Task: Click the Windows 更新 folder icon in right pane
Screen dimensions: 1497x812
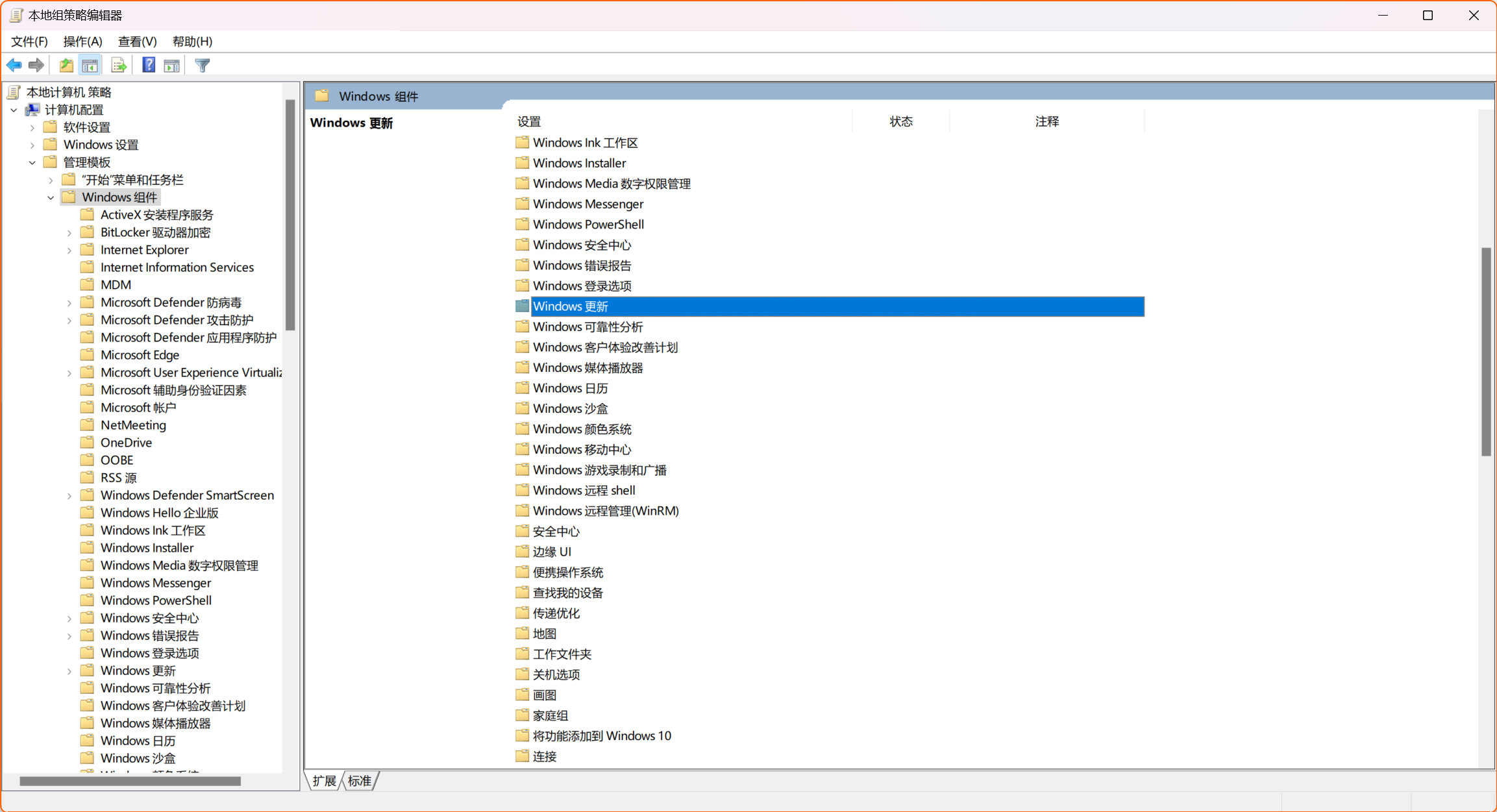Action: (x=521, y=306)
